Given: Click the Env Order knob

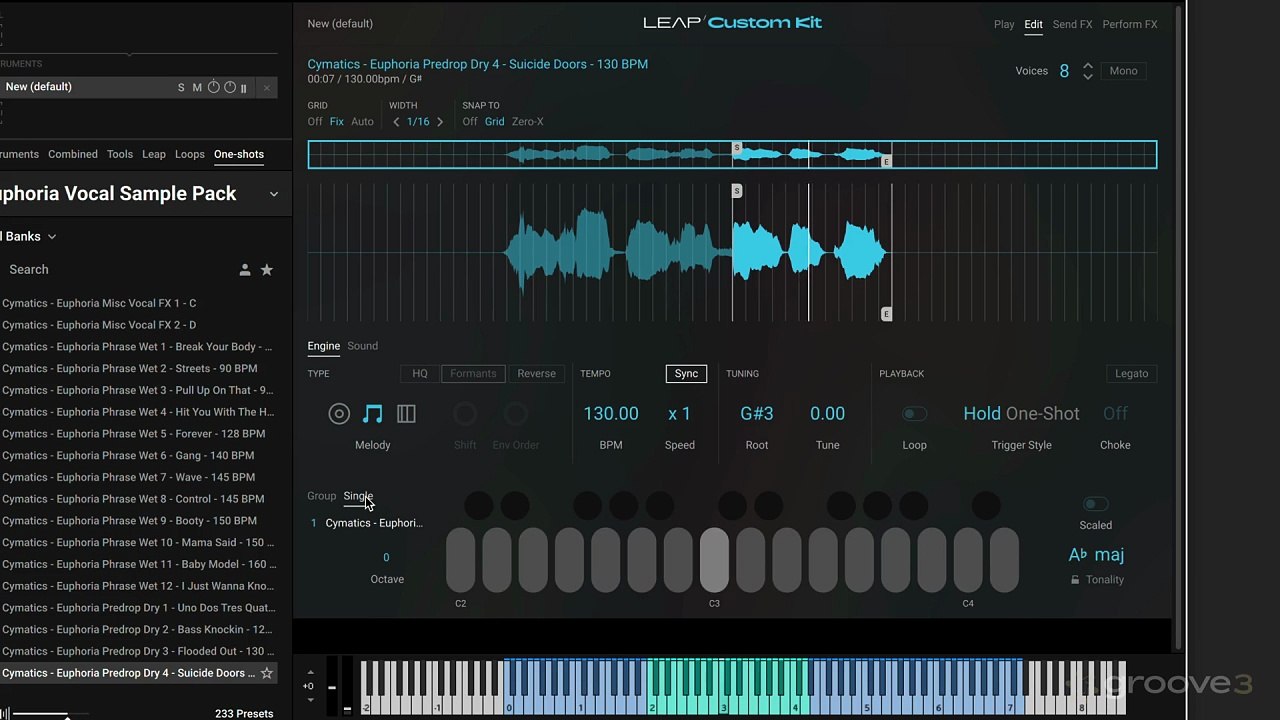Looking at the screenshot, I should point(516,414).
